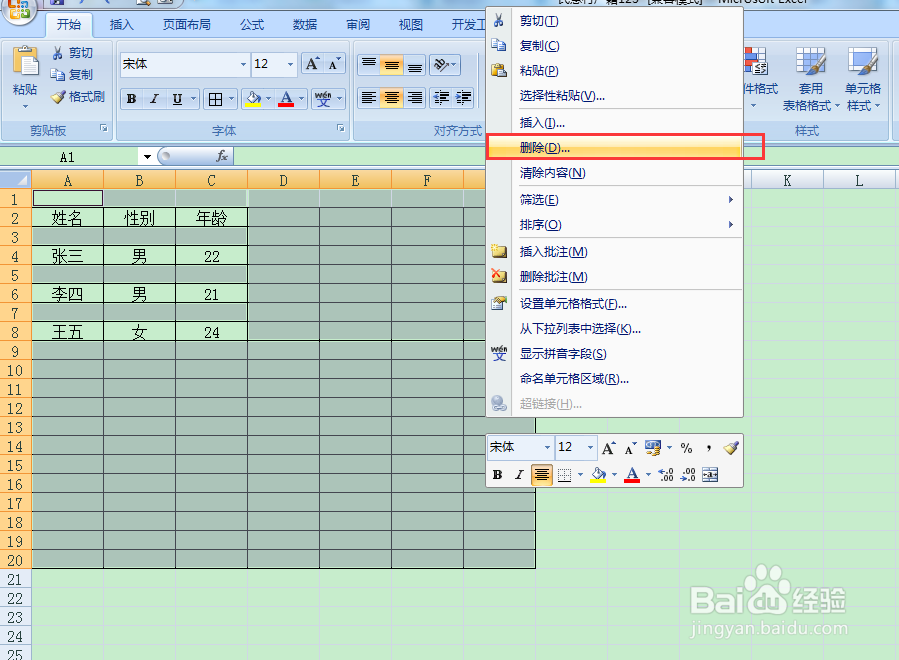The image size is (899, 660).
Task: Click the mini toolbar bold B
Action: (x=498, y=474)
